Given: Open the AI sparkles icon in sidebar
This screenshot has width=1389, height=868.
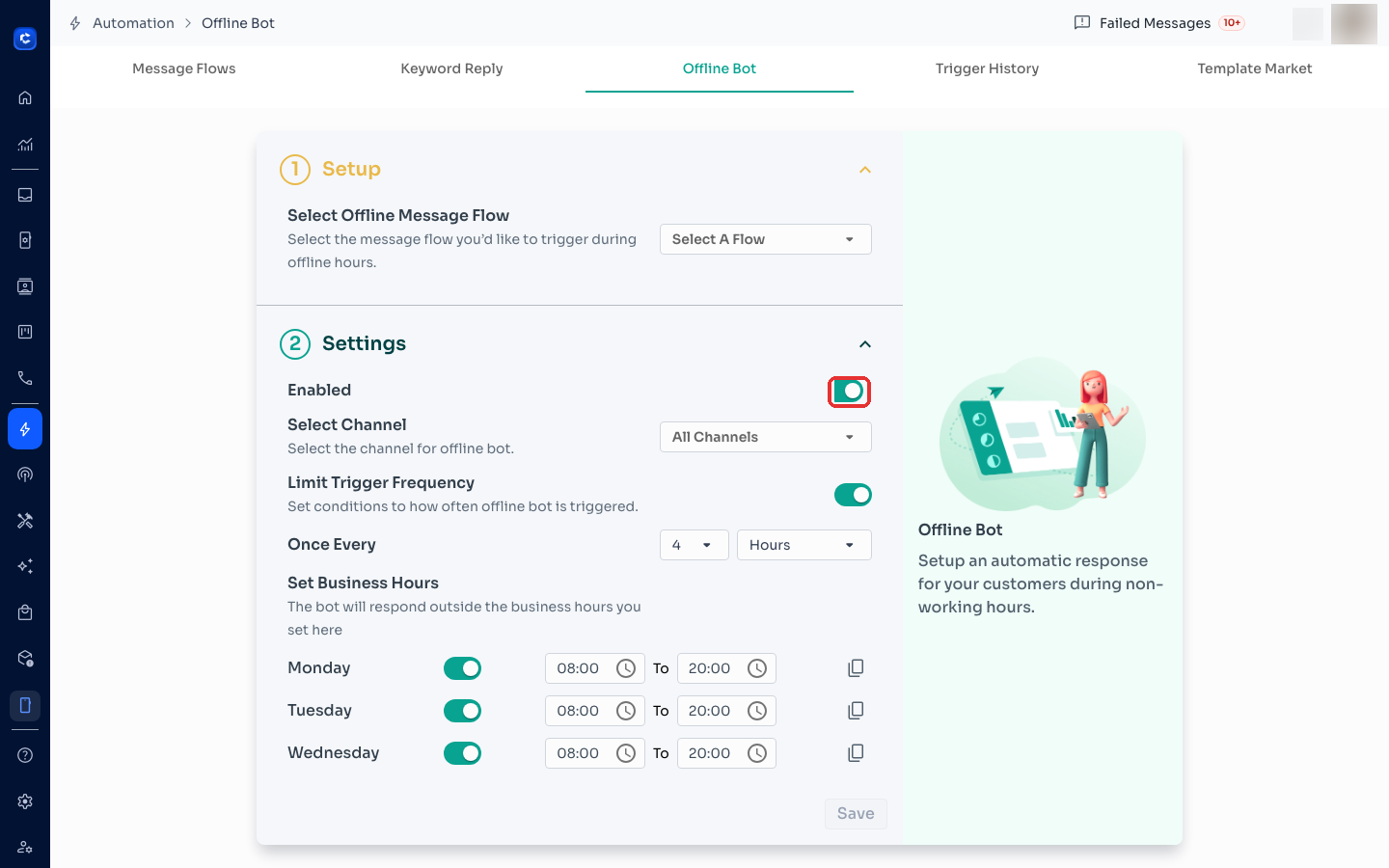Looking at the screenshot, I should coord(25,566).
